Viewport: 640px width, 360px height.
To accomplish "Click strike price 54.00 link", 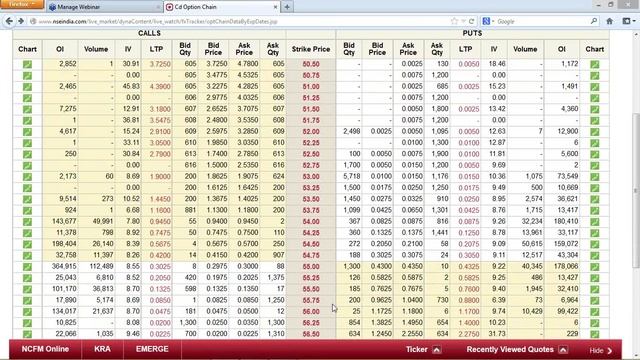I will [x=311, y=222].
